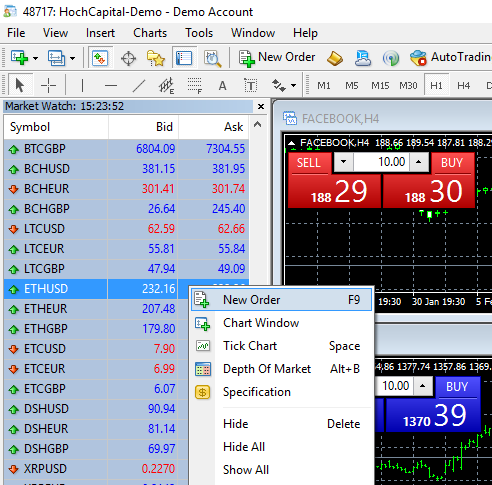This screenshot has height=485, width=492.
Task: Toggle the AutoTrading button
Action: click(x=450, y=58)
